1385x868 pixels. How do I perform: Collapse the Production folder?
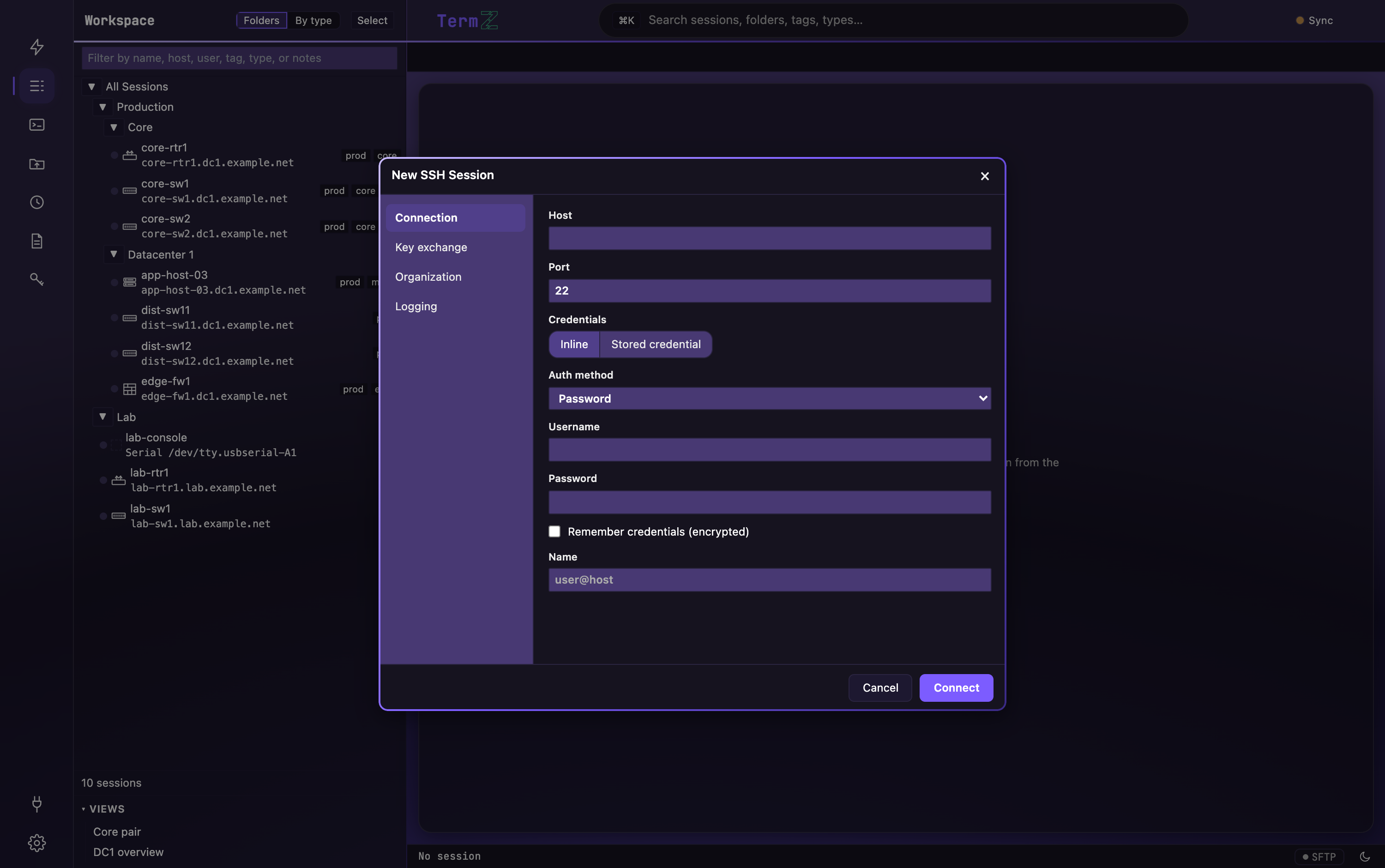pos(103,107)
